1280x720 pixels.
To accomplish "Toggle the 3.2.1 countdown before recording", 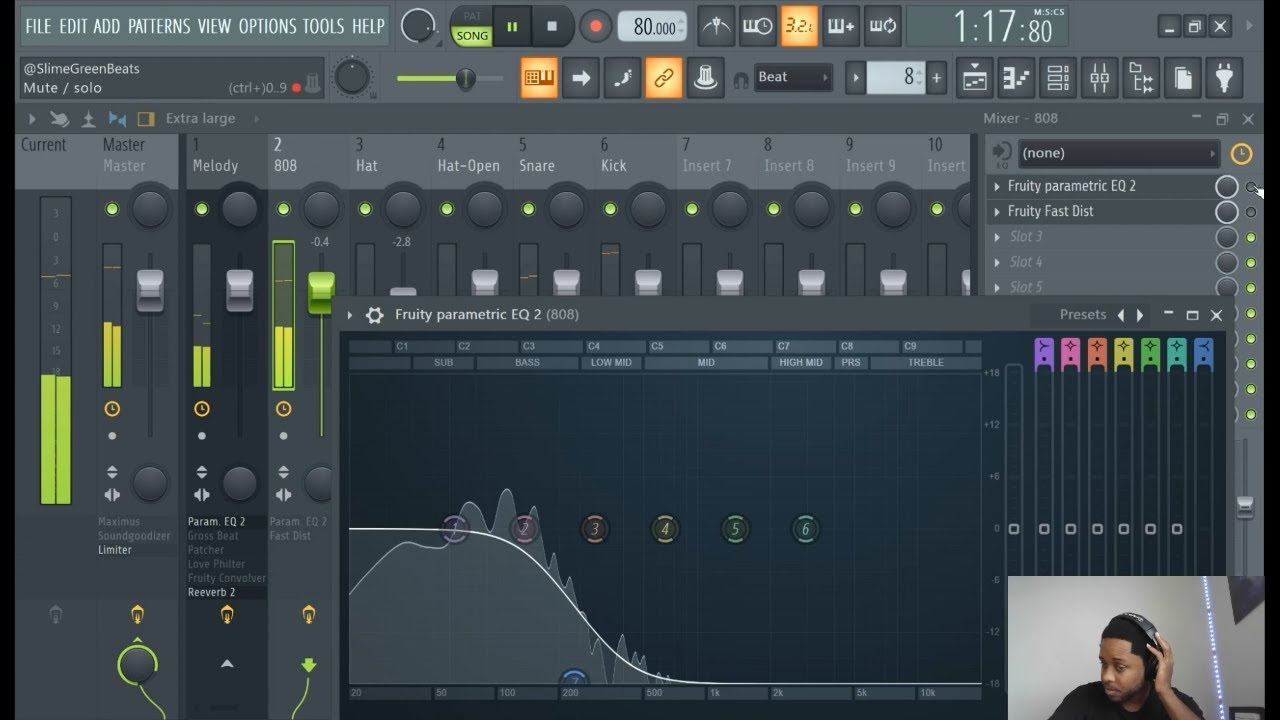I will pyautogui.click(x=799, y=27).
